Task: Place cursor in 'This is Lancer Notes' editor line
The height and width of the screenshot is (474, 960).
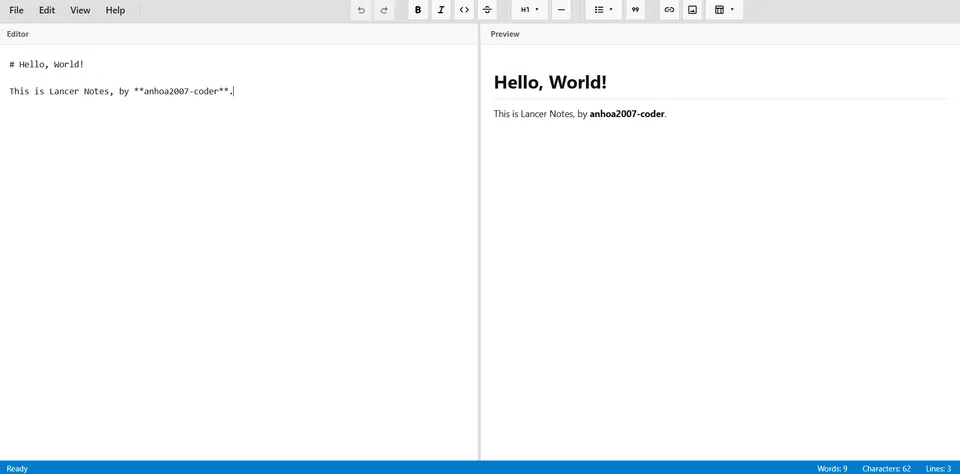Action: [x=121, y=91]
